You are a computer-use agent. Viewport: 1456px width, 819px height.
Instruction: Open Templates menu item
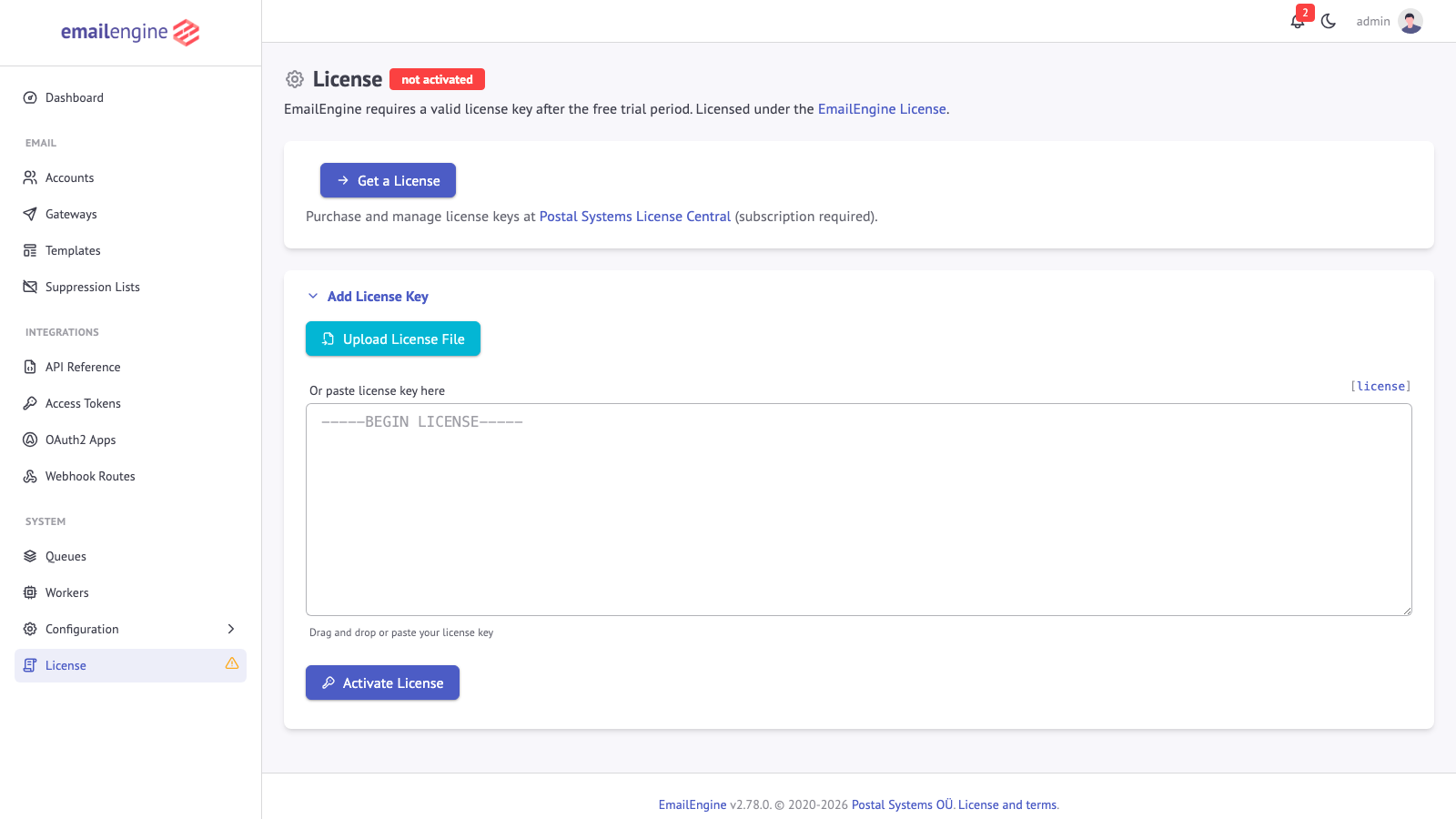130,250
